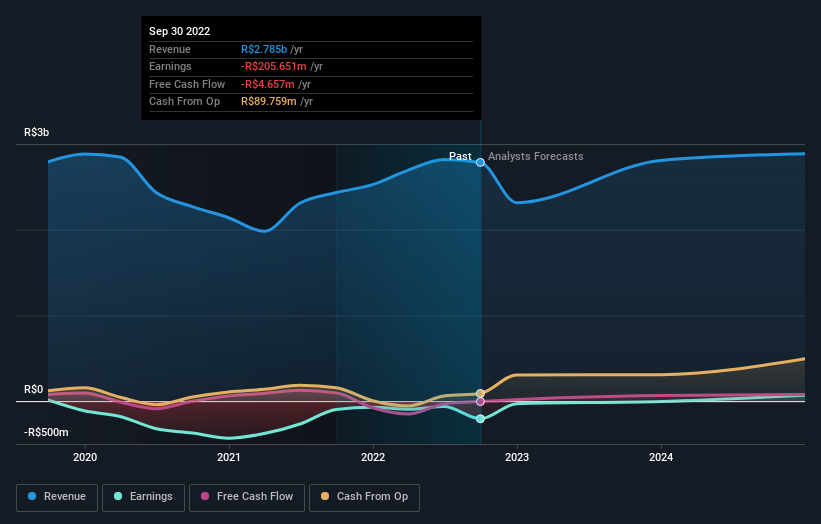The image size is (821, 524).
Task: Toggle the Revenue legend button
Action: pos(57,497)
